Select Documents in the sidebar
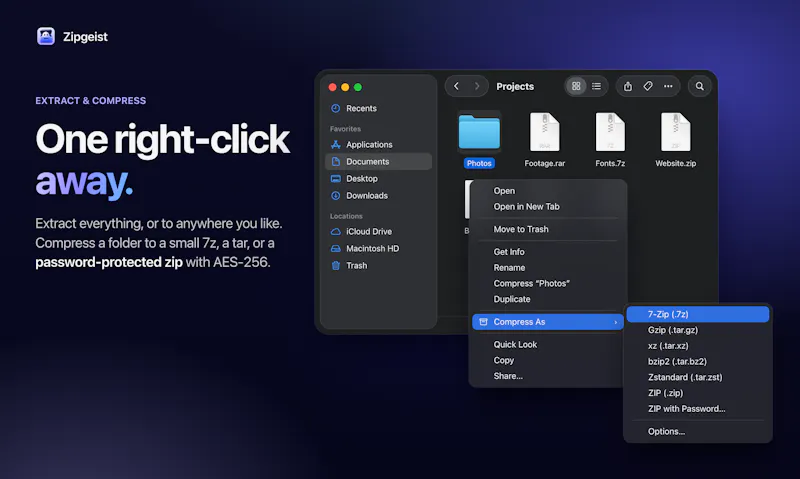800x479 pixels. point(378,162)
